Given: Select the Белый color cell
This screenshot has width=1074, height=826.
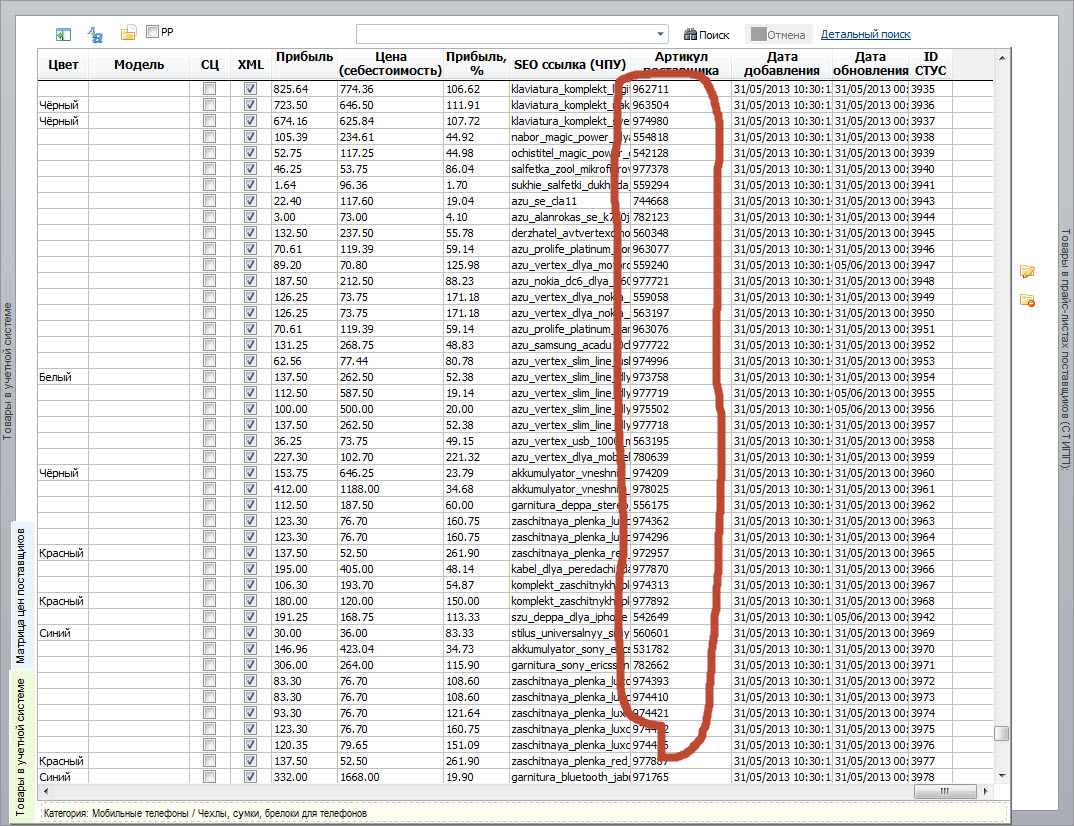Looking at the screenshot, I should pos(63,377).
